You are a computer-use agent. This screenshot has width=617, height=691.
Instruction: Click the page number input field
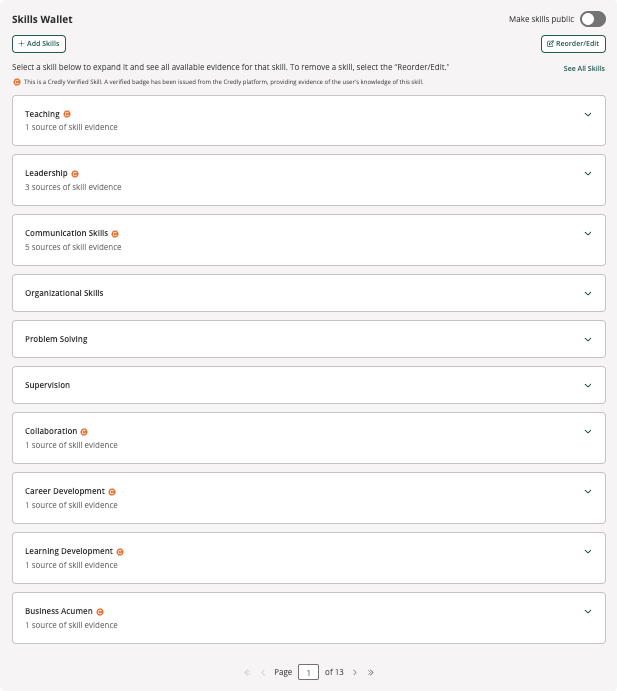click(x=308, y=672)
